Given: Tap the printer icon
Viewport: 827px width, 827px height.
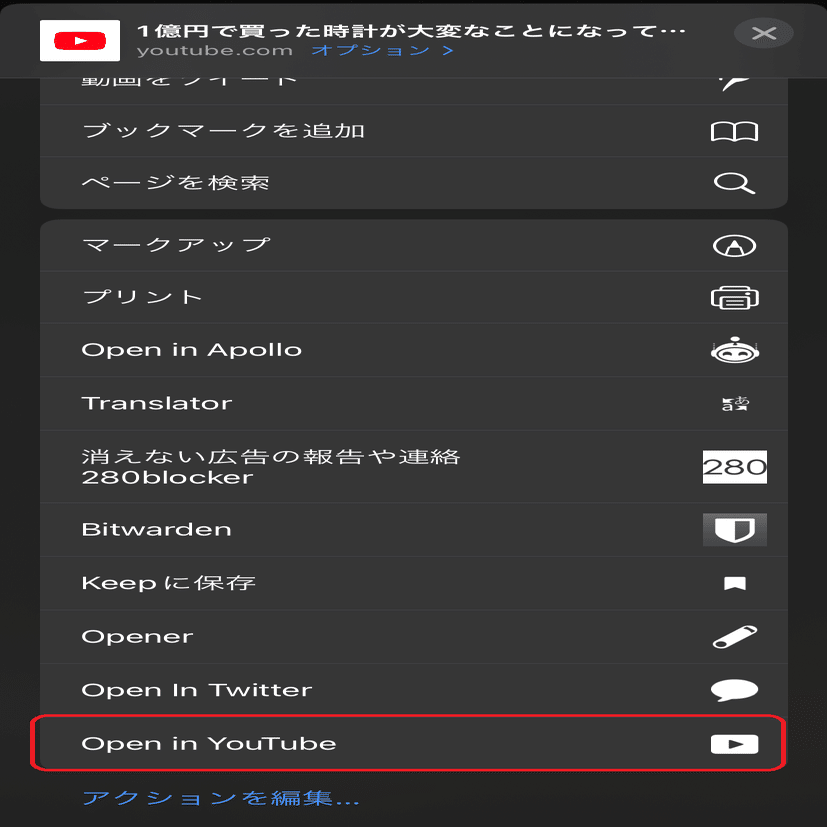Looking at the screenshot, I should (x=734, y=297).
